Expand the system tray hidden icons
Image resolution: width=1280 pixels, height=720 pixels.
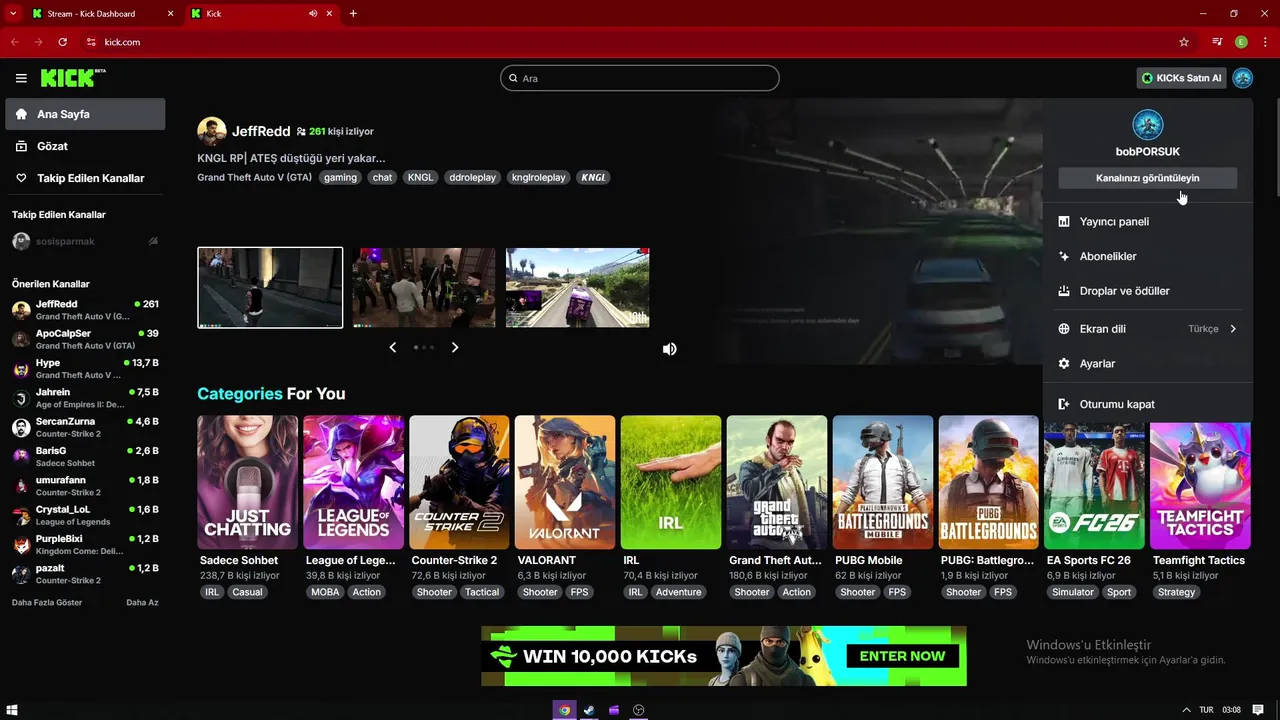(x=1186, y=710)
